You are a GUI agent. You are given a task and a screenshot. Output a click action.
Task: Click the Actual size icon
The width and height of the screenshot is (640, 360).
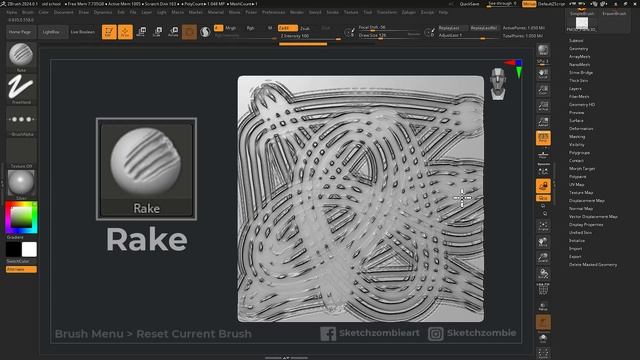click(543, 106)
